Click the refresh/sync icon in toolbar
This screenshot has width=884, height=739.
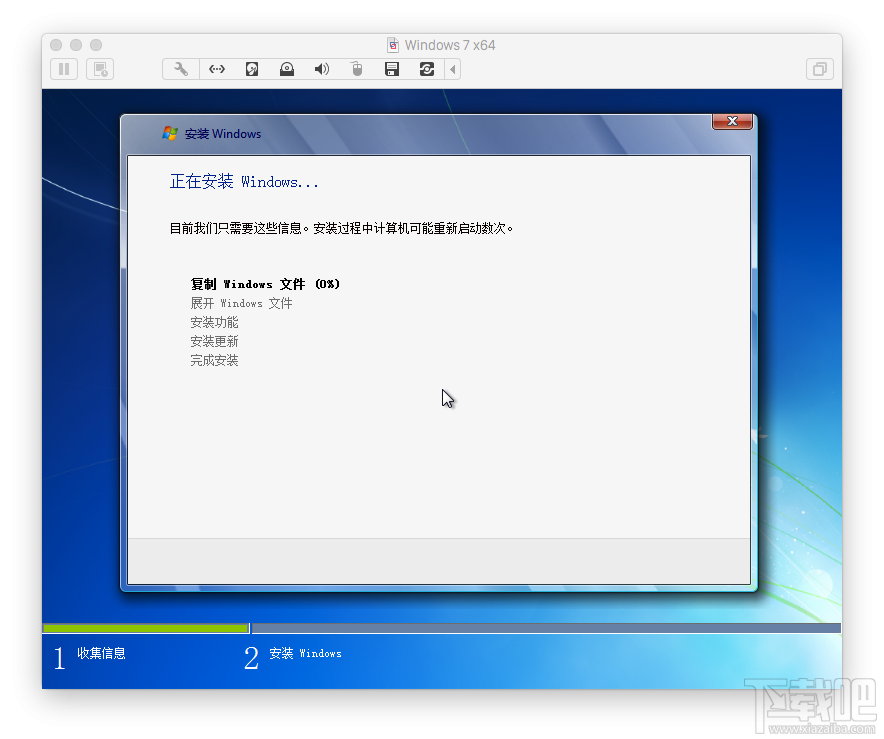pyautogui.click(x=427, y=69)
